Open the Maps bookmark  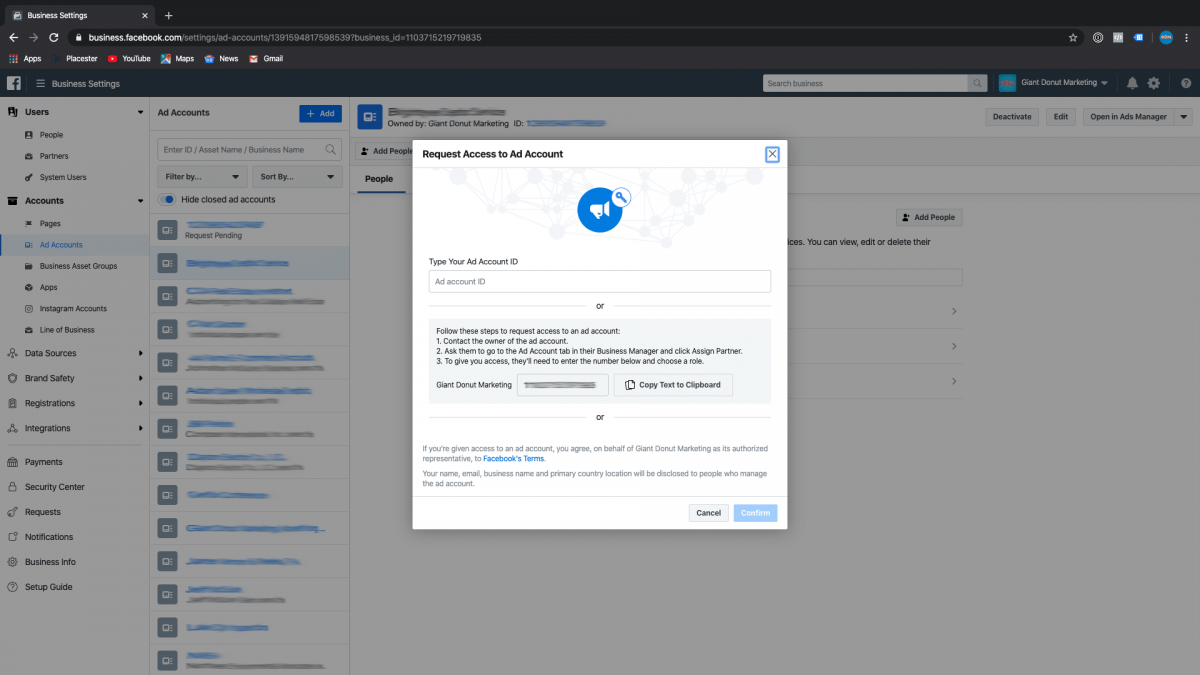(x=177, y=58)
